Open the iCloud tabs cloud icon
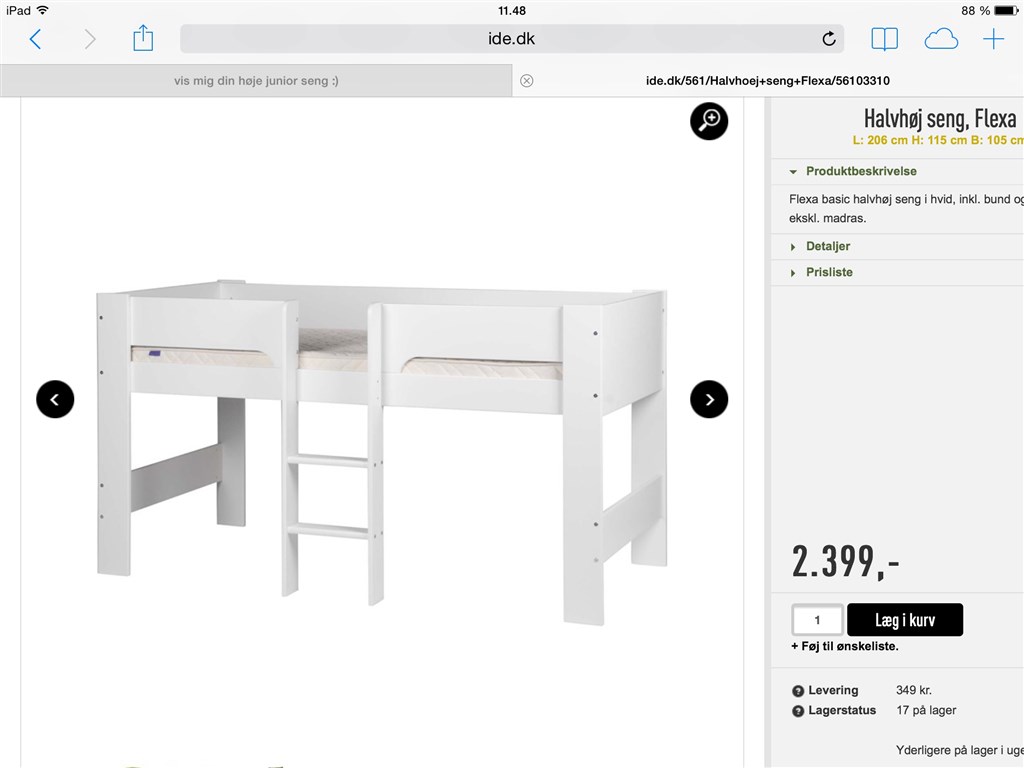This screenshot has height=768, width=1024. (x=941, y=39)
